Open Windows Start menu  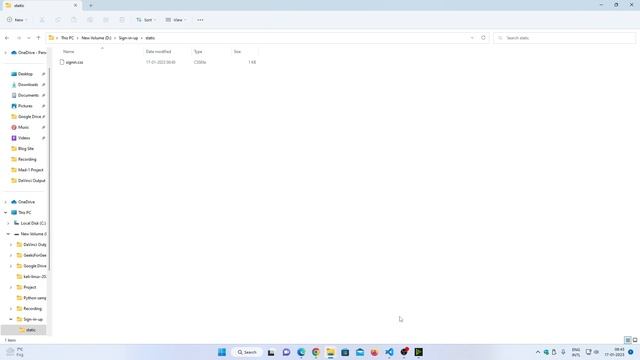tap(222, 352)
